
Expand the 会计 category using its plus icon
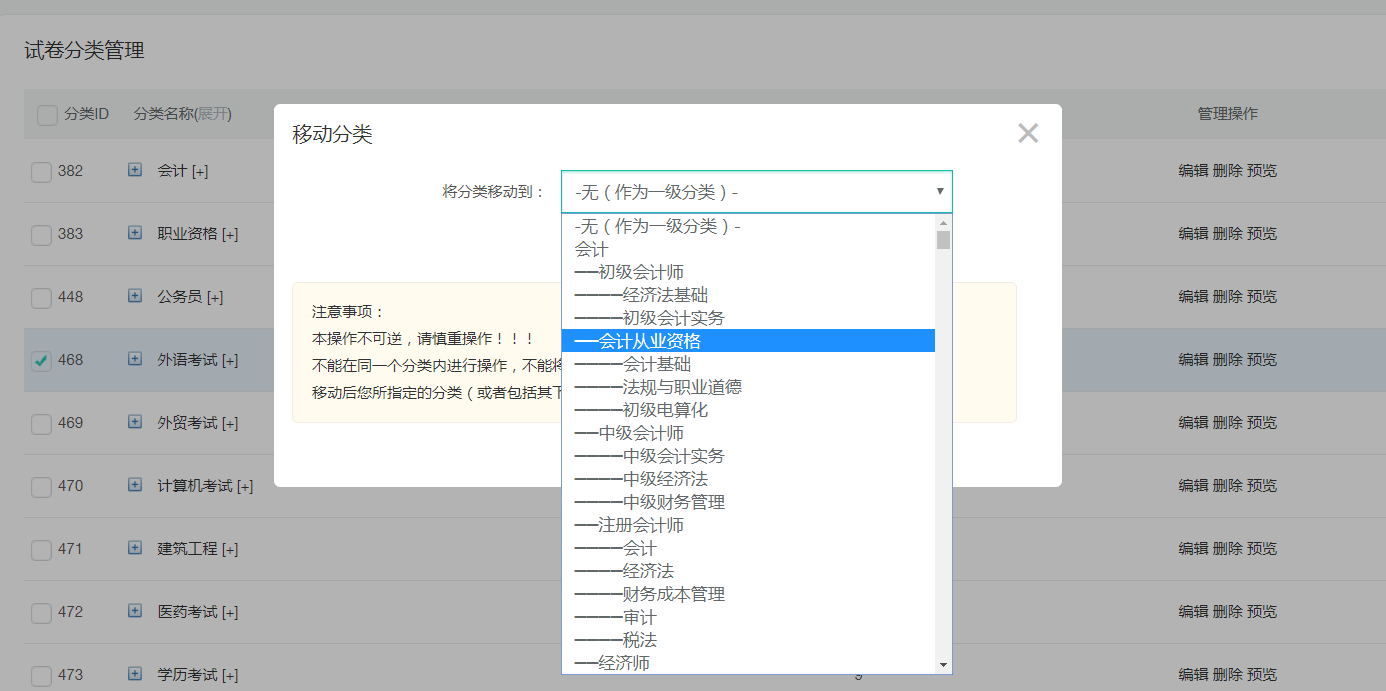pyautogui.click(x=134, y=170)
